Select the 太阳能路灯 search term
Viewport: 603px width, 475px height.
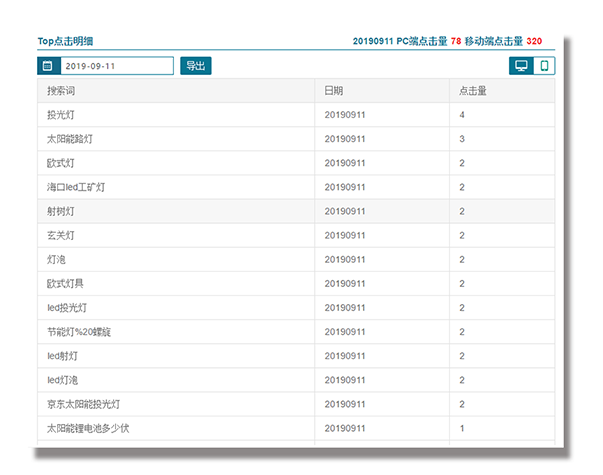[66, 139]
